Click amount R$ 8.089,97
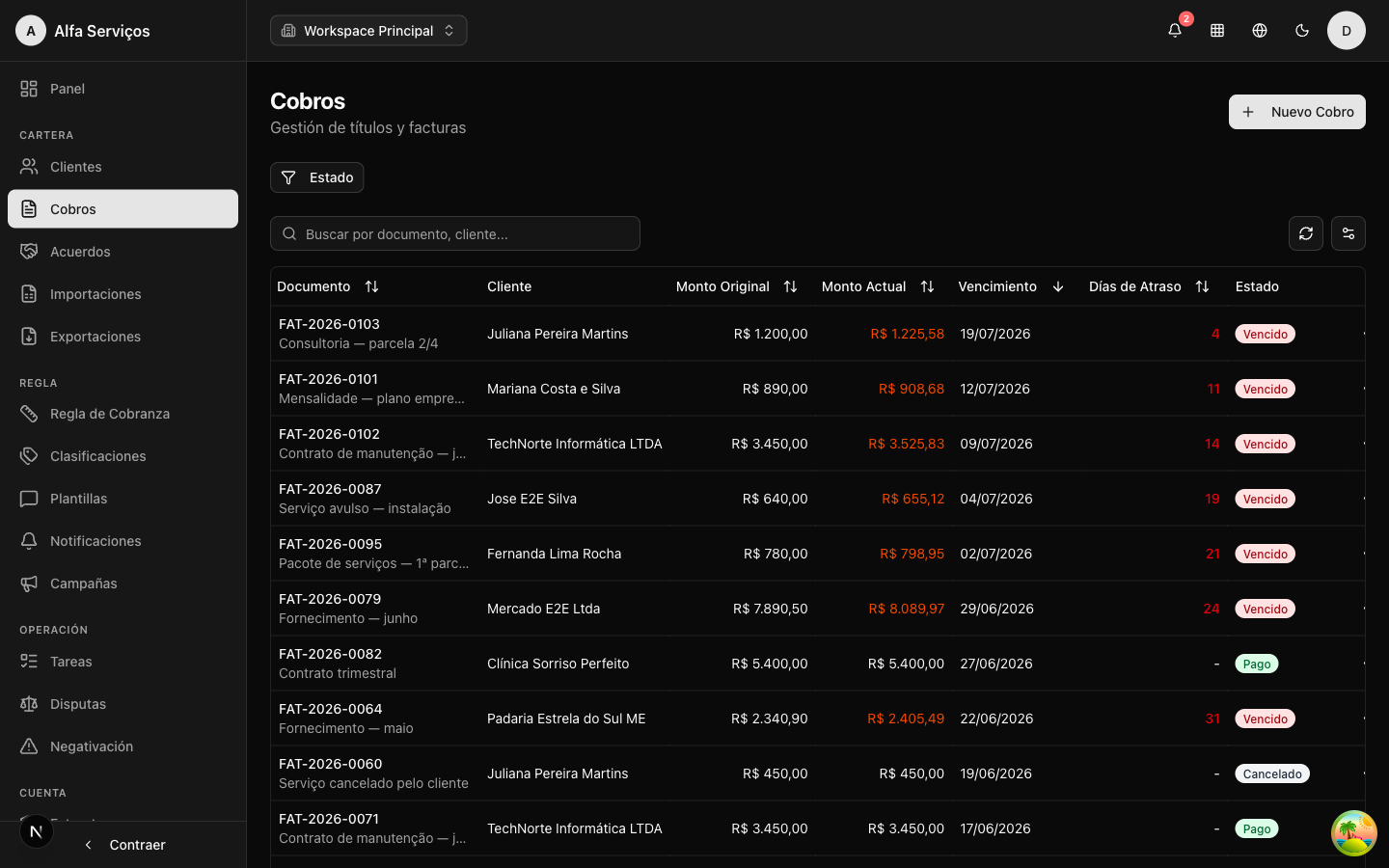 pos(906,609)
